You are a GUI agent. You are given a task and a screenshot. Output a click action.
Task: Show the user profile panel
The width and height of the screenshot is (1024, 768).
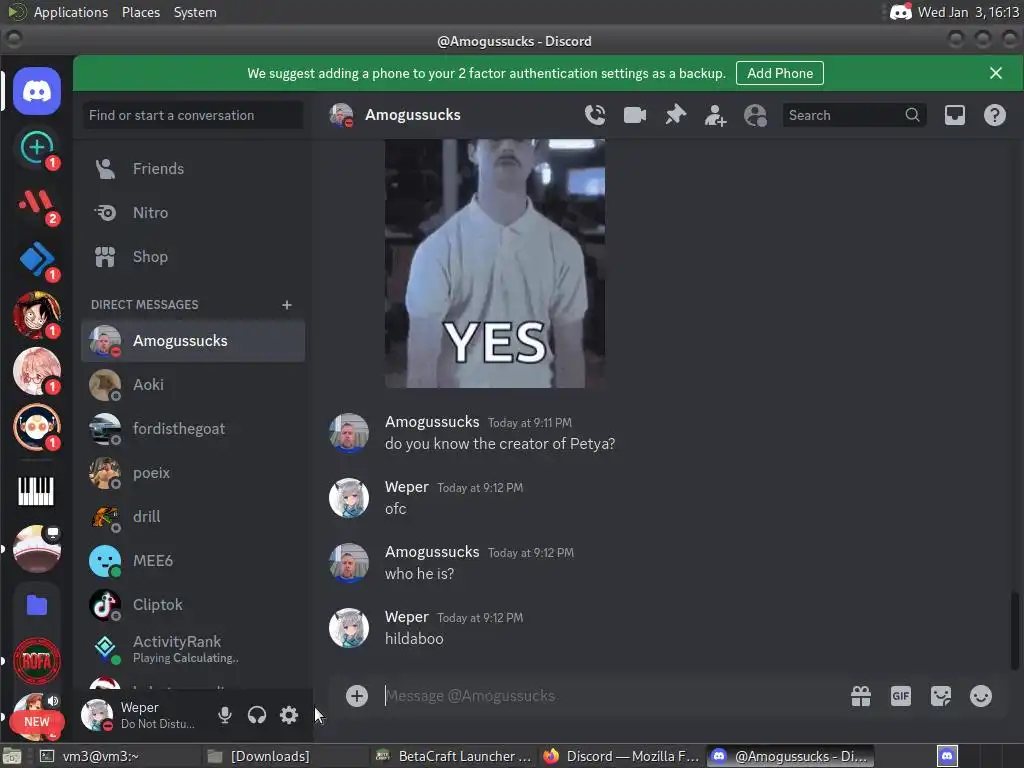tap(756, 115)
